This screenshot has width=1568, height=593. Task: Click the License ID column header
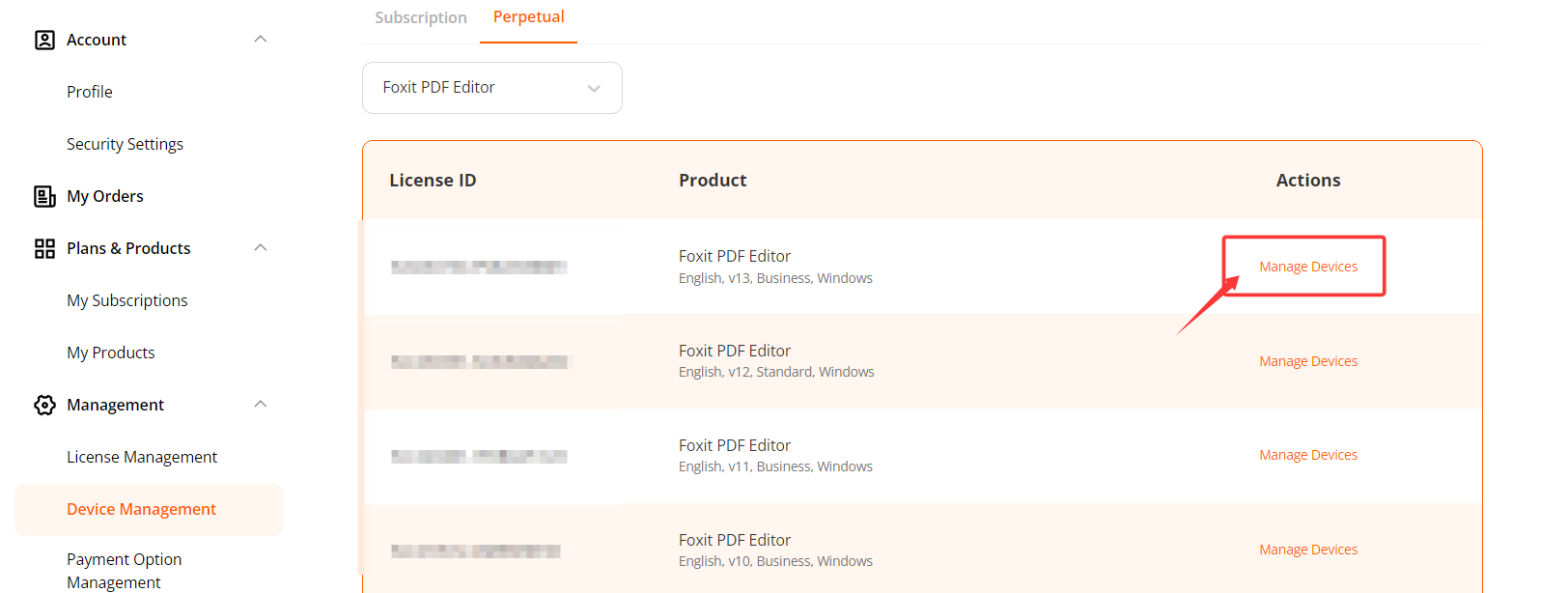[x=433, y=181]
